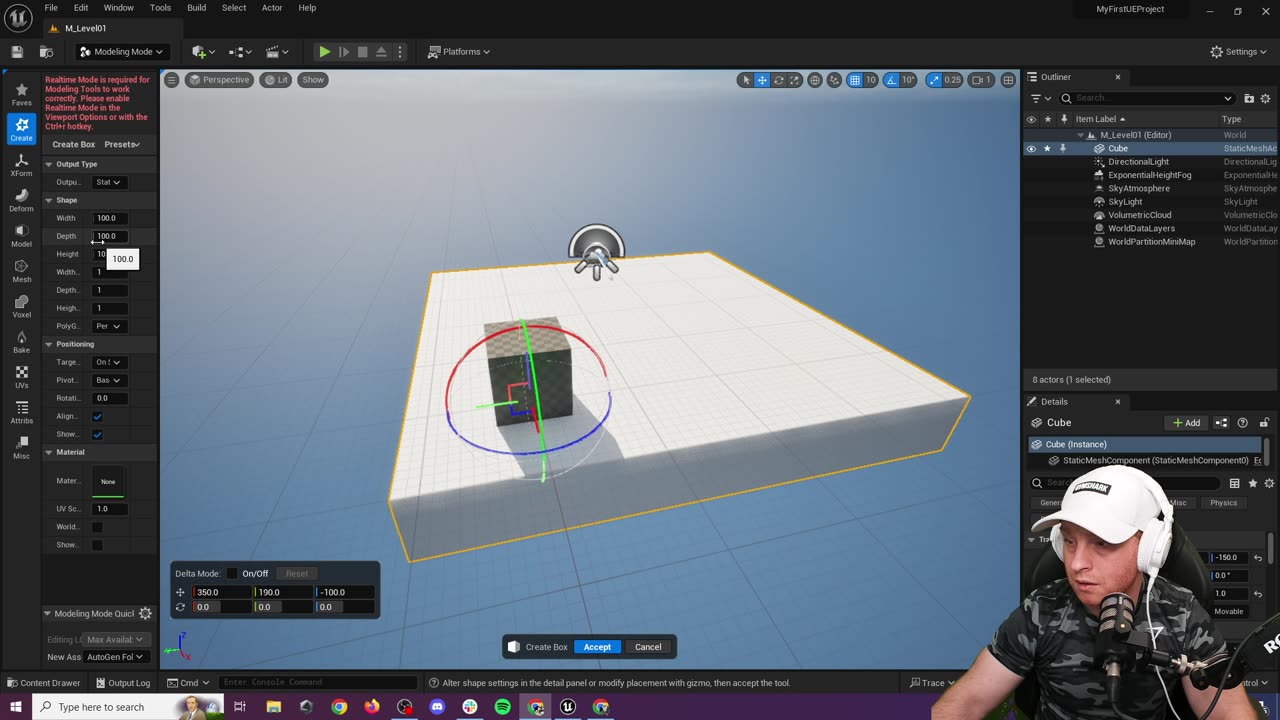Open the Content Drawer
Image resolution: width=1280 pixels, height=720 pixels.
pos(44,683)
